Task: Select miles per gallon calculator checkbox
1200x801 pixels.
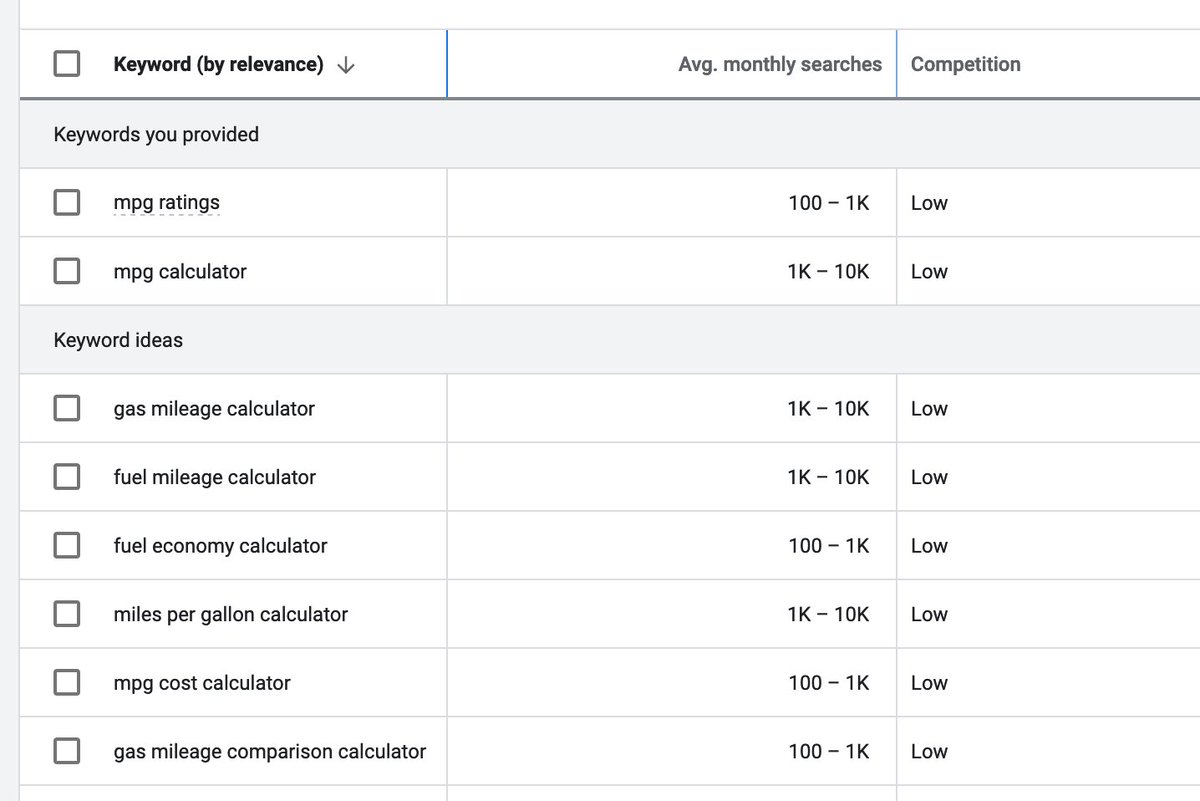Action: [66, 614]
